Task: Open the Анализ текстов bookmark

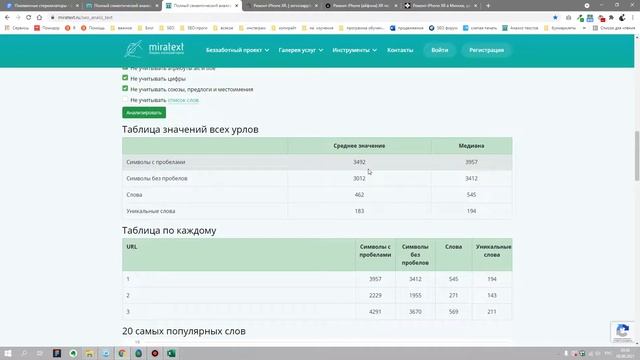Action: (520, 28)
